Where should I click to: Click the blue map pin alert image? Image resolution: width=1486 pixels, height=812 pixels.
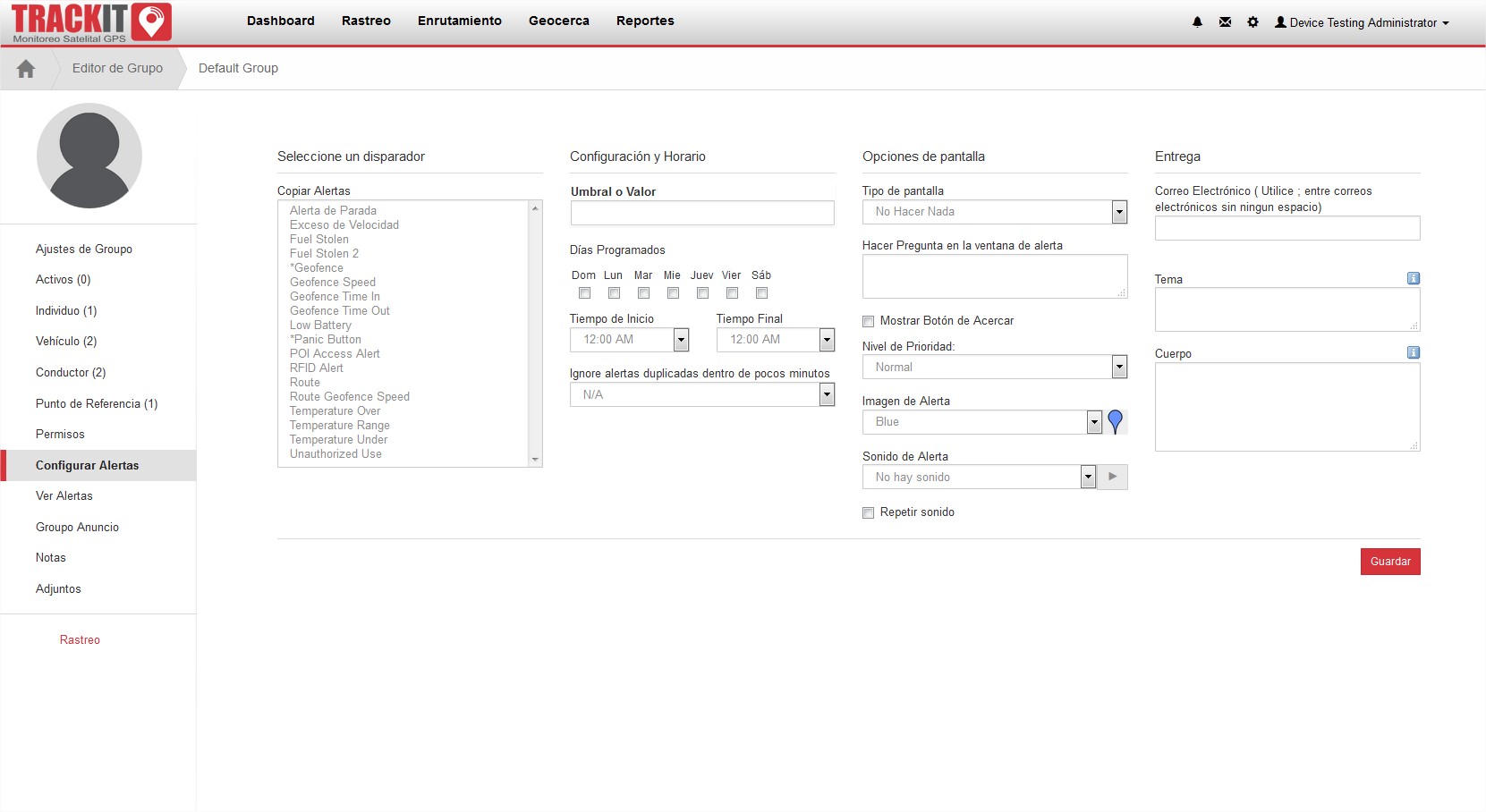click(1115, 422)
